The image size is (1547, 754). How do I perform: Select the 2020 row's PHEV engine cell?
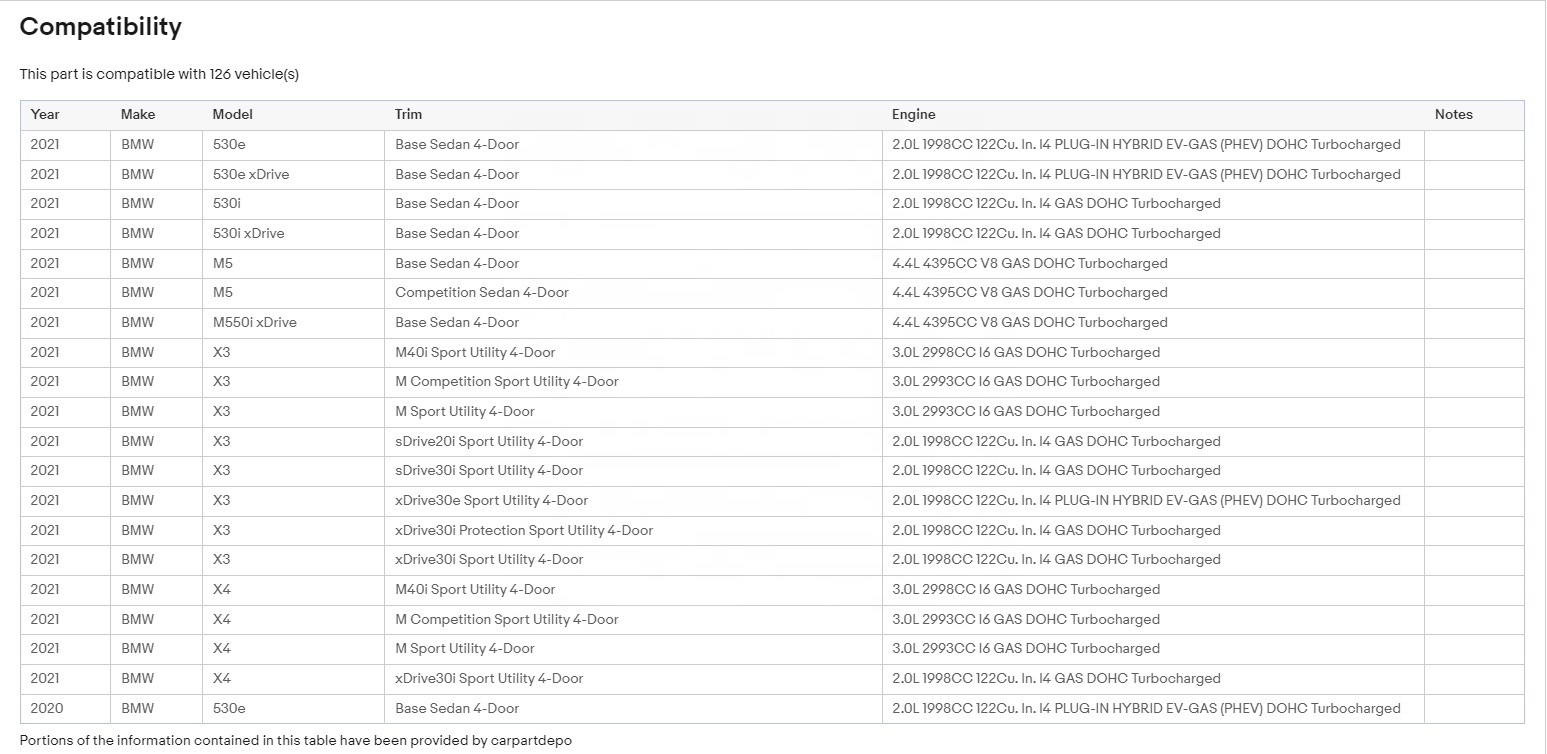[1146, 708]
